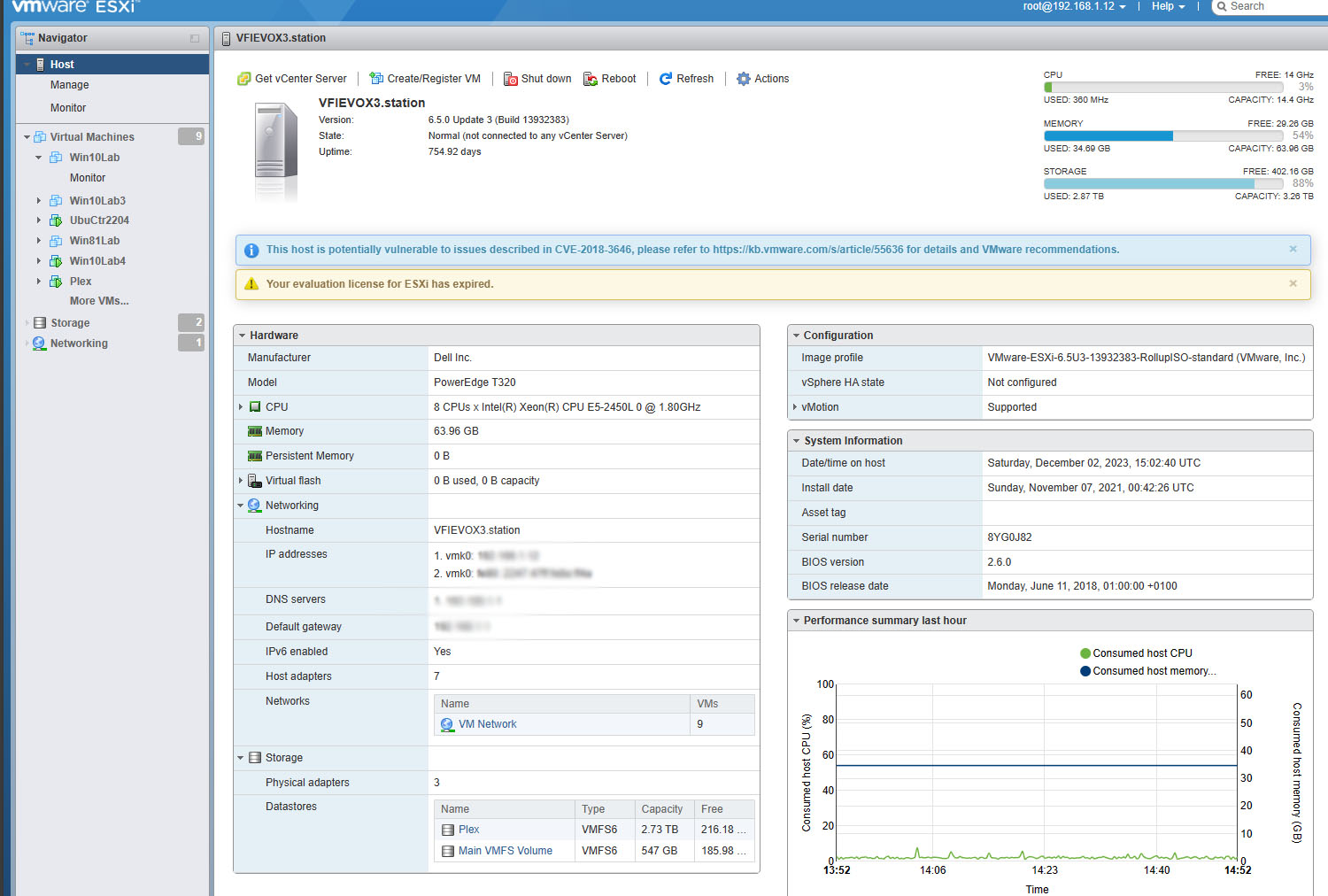
Task: Expand the CPU hardware details row
Action: (x=241, y=407)
